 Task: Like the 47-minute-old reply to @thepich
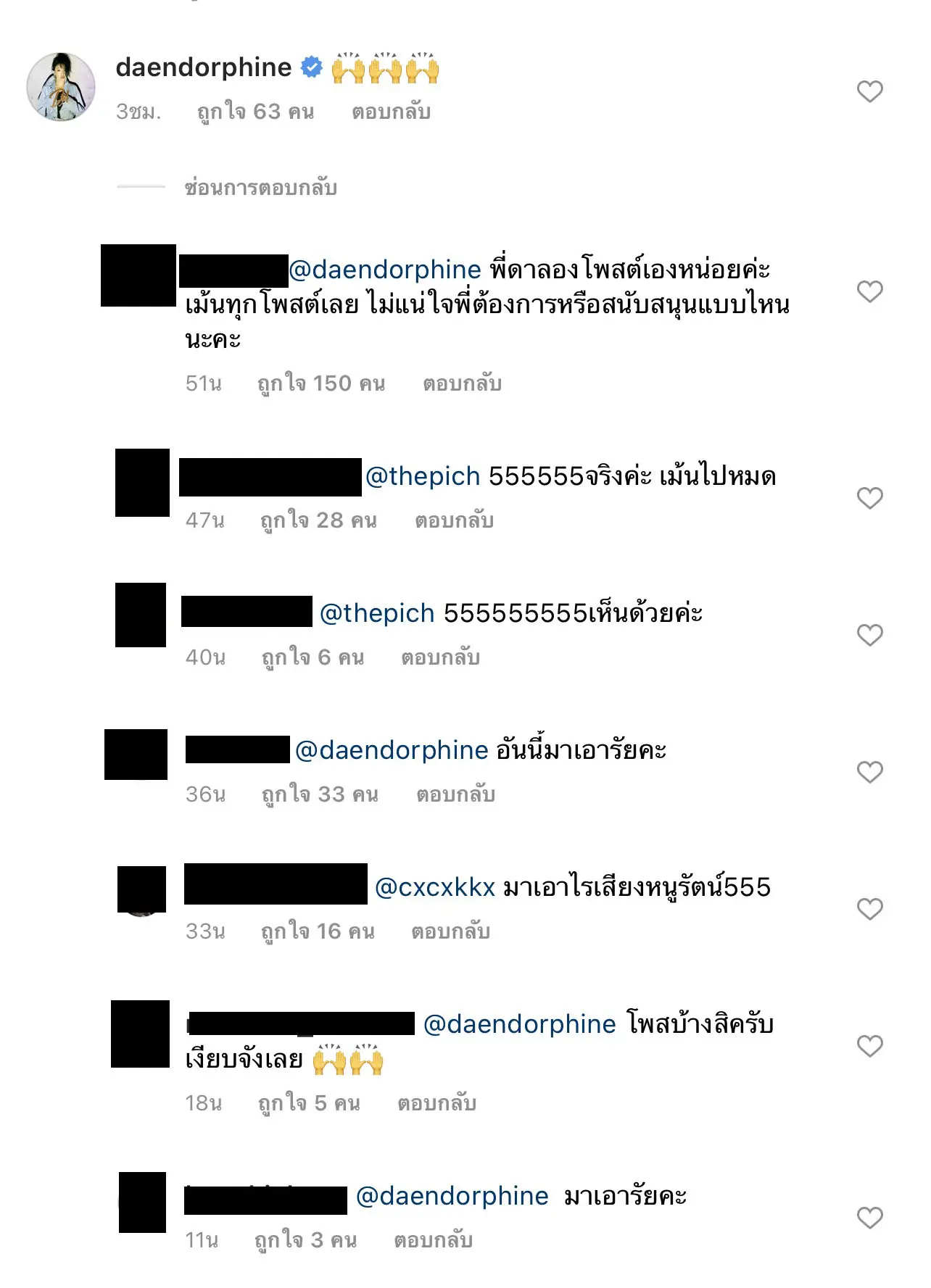pyautogui.click(x=869, y=498)
